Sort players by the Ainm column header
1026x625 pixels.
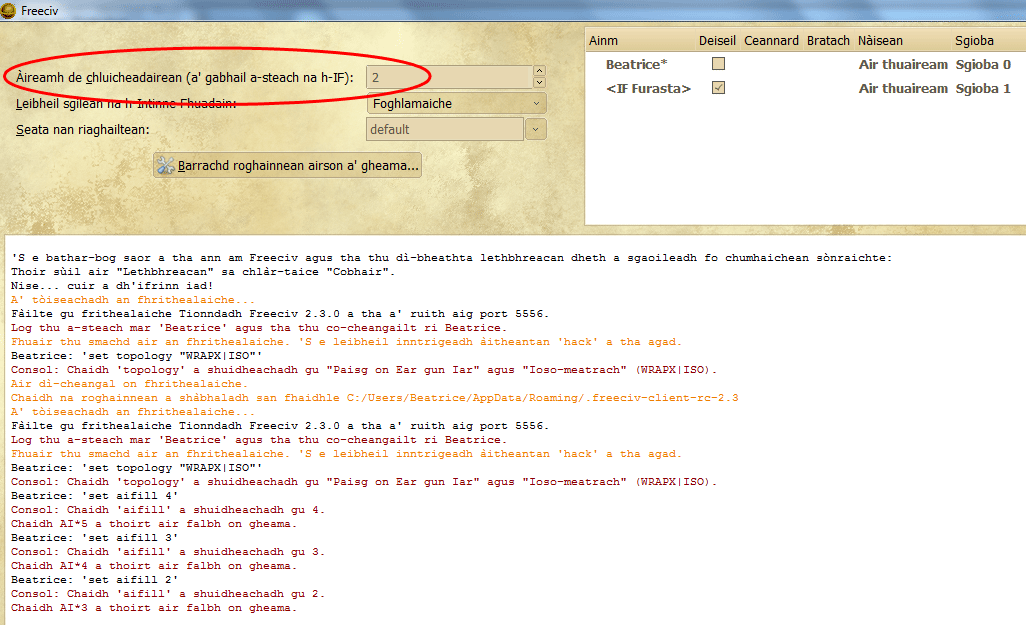point(604,41)
